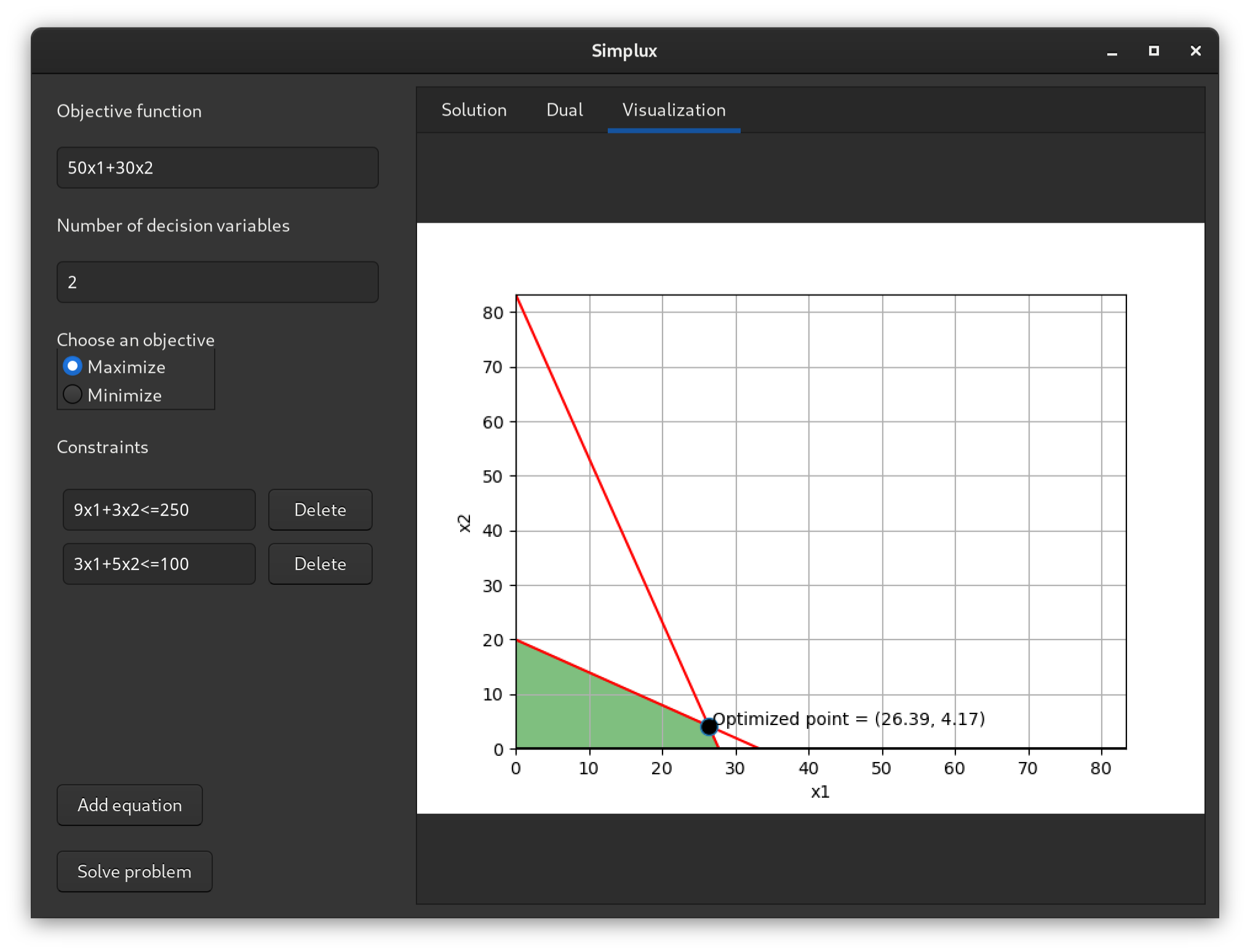Click the black optimized point marker

pos(709,726)
